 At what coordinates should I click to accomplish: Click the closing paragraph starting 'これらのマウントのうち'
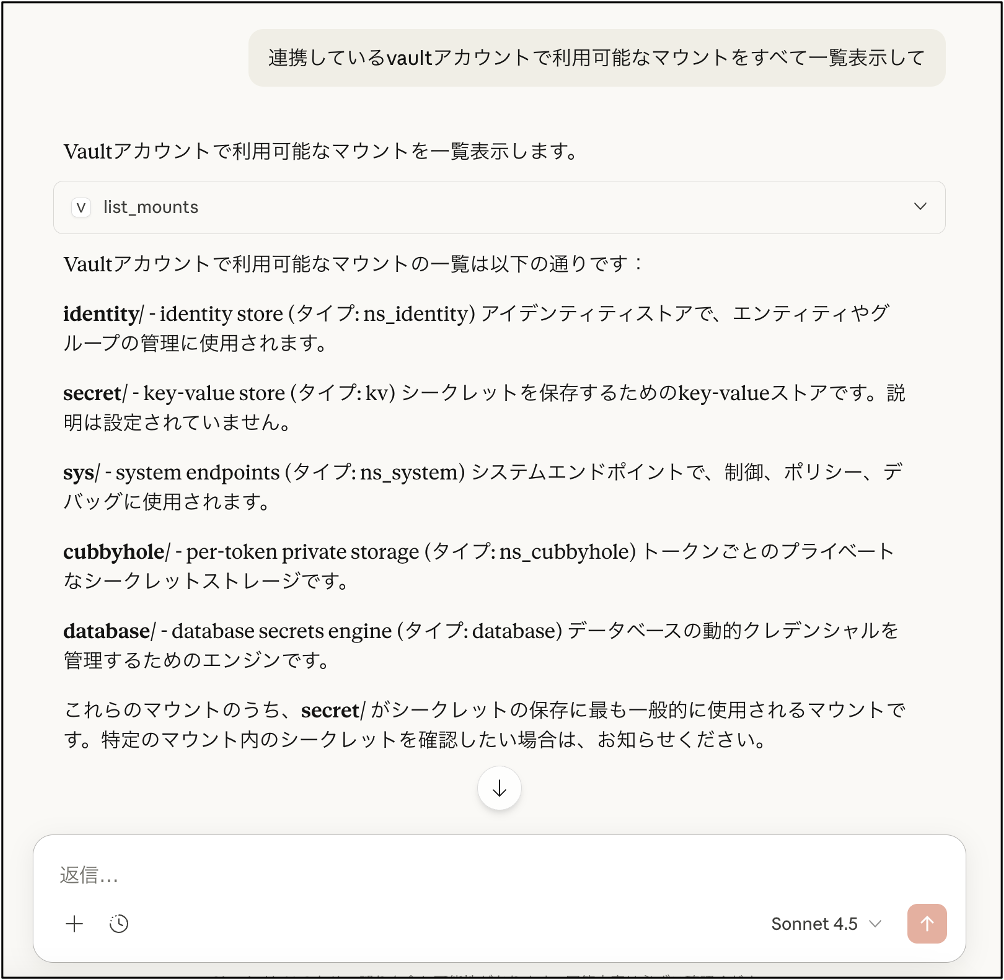coord(484,725)
